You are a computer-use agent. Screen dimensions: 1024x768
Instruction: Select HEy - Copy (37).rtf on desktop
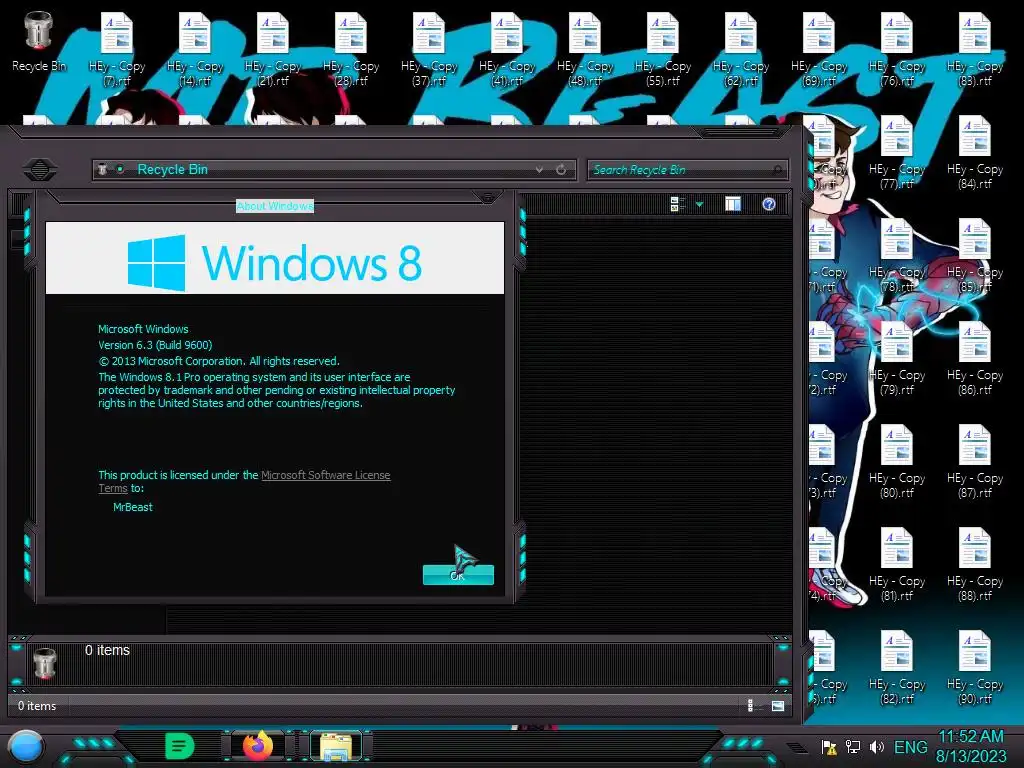tap(429, 50)
